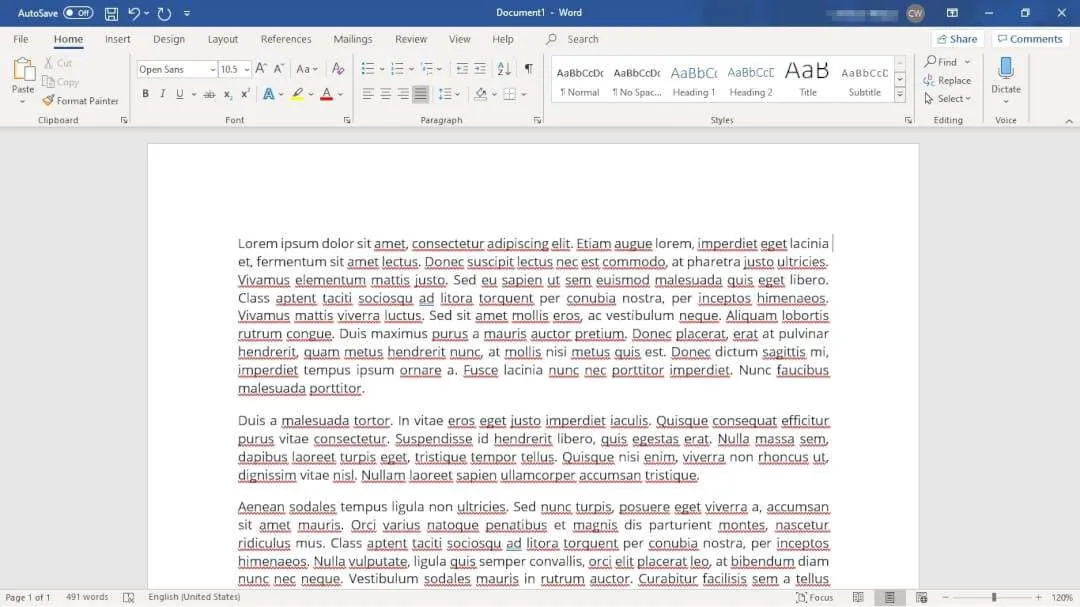This screenshot has height=607, width=1080.
Task: Clear all formatting with eraser icon
Action: (338, 69)
